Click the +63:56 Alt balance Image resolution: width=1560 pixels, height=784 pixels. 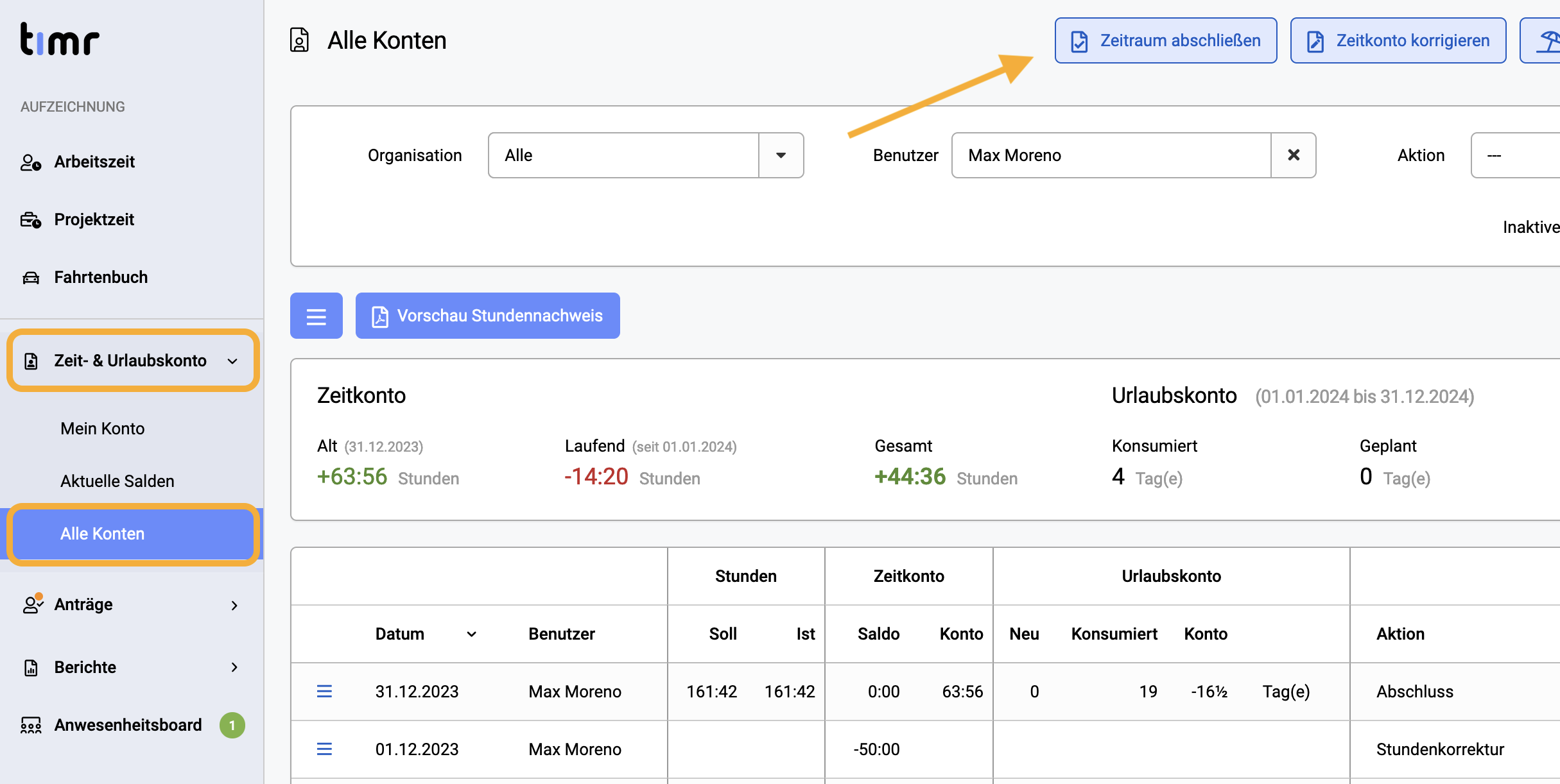(352, 477)
